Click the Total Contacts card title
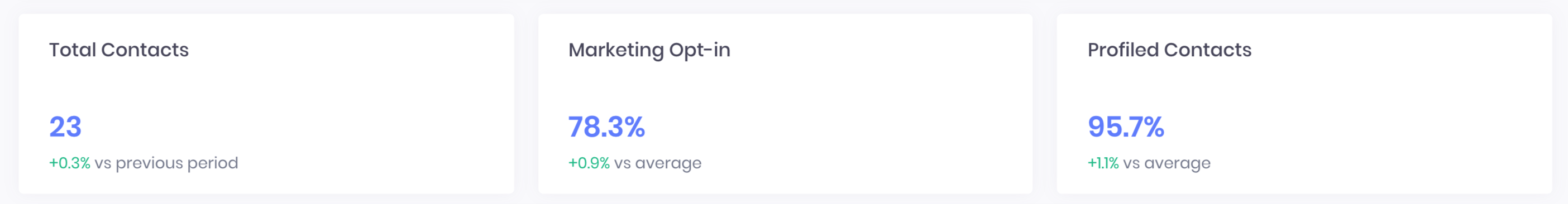The height and width of the screenshot is (204, 1568). coord(119,50)
